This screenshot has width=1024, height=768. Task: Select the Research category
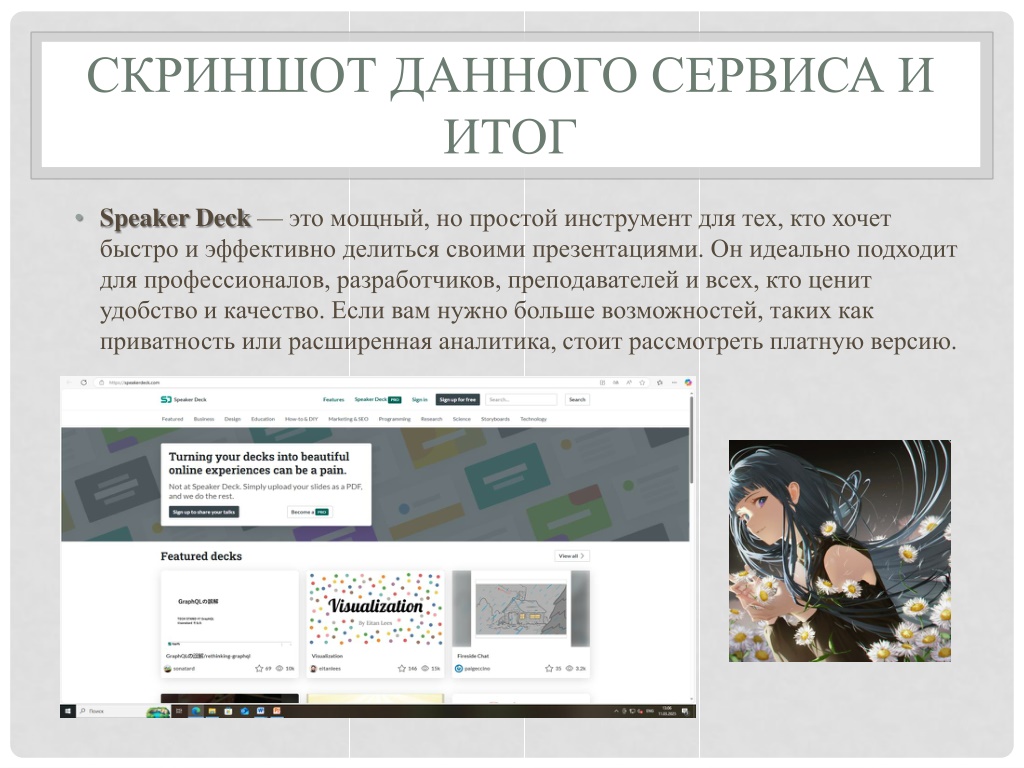point(432,419)
